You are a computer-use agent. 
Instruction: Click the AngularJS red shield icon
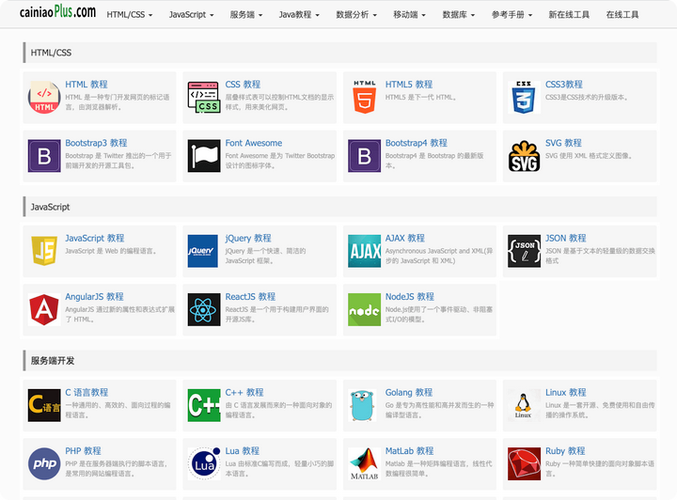[44, 310]
